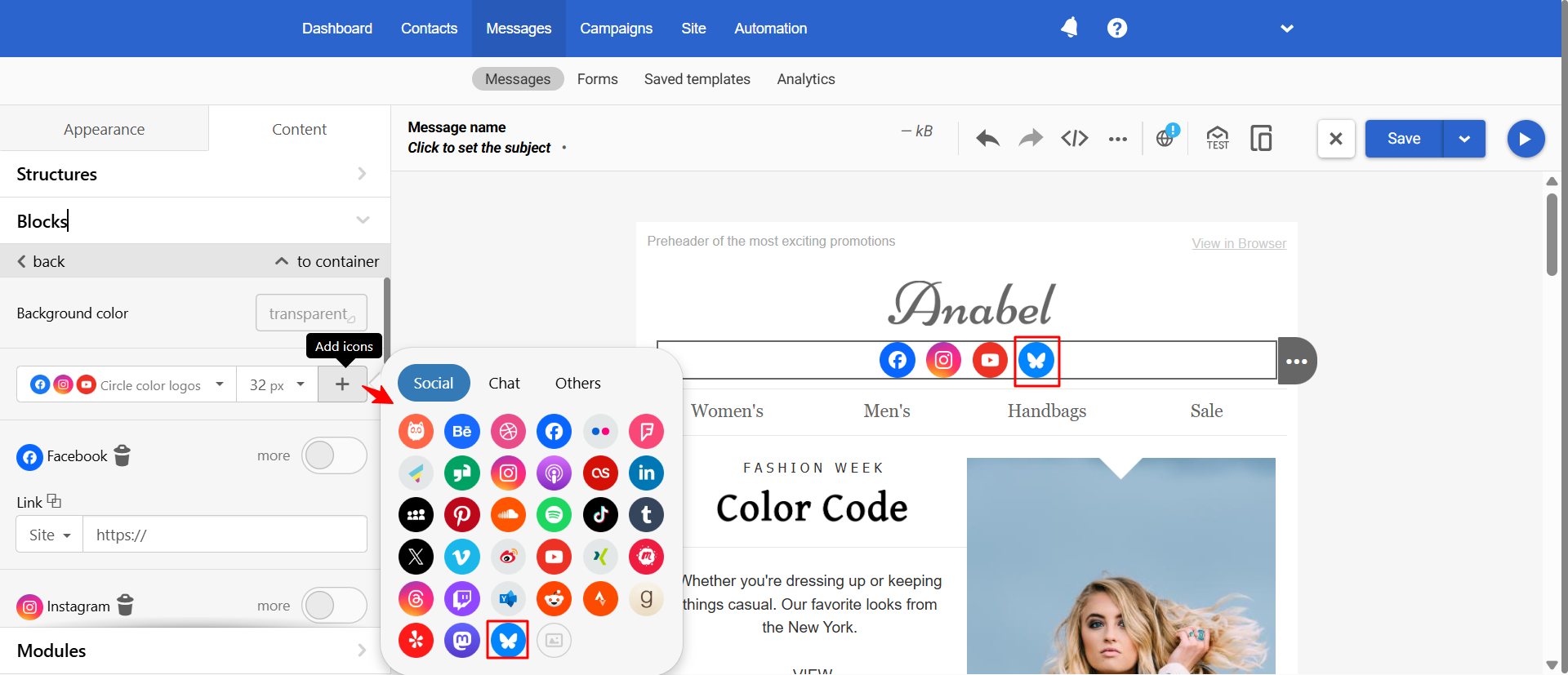The height and width of the screenshot is (675, 1568).
Task: Select the X (Twitter) icon in the picker
Action: coord(416,557)
